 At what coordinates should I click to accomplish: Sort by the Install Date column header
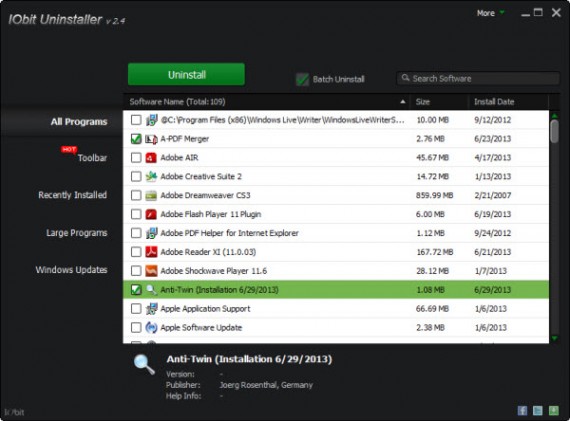[494, 102]
